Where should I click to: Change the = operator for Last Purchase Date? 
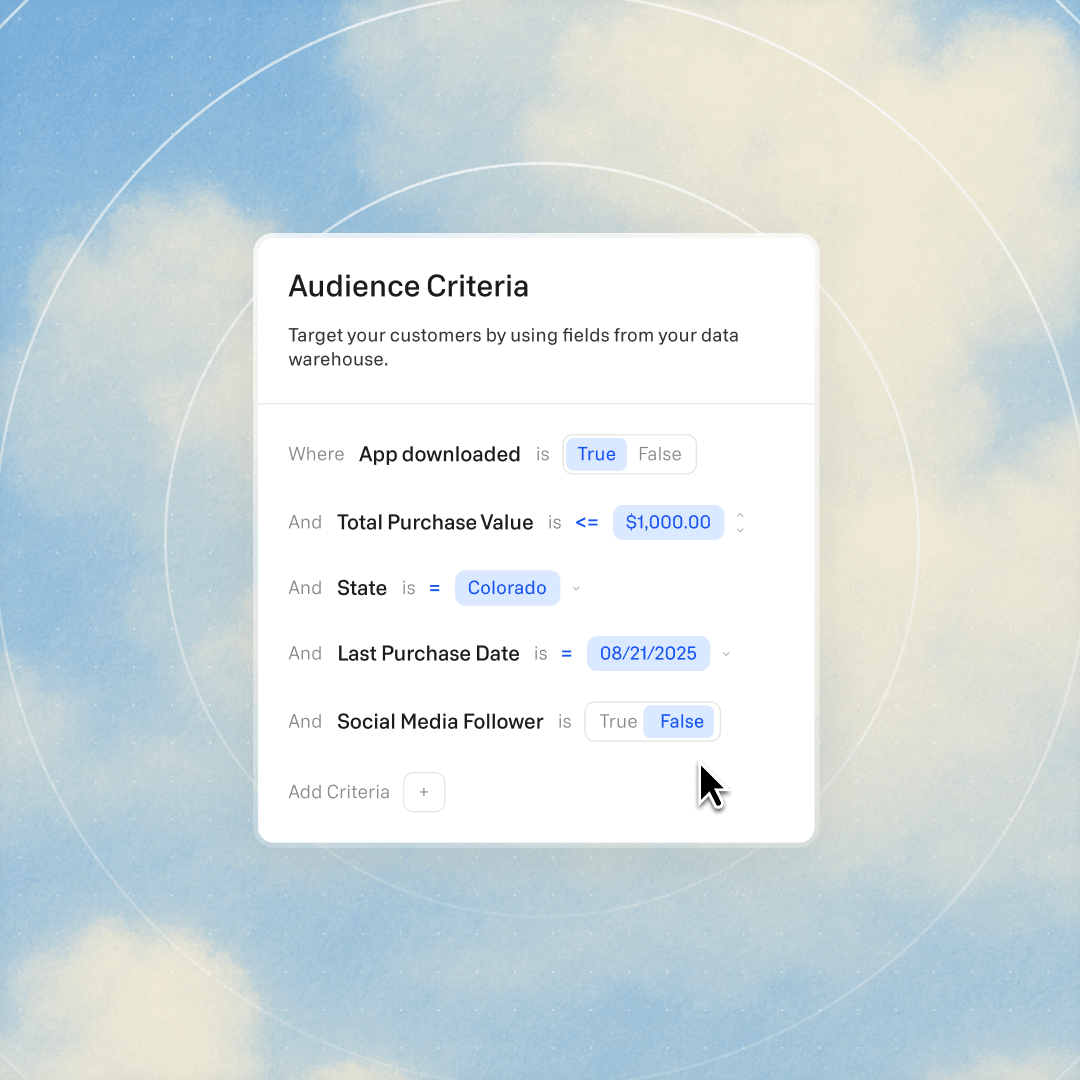[567, 654]
